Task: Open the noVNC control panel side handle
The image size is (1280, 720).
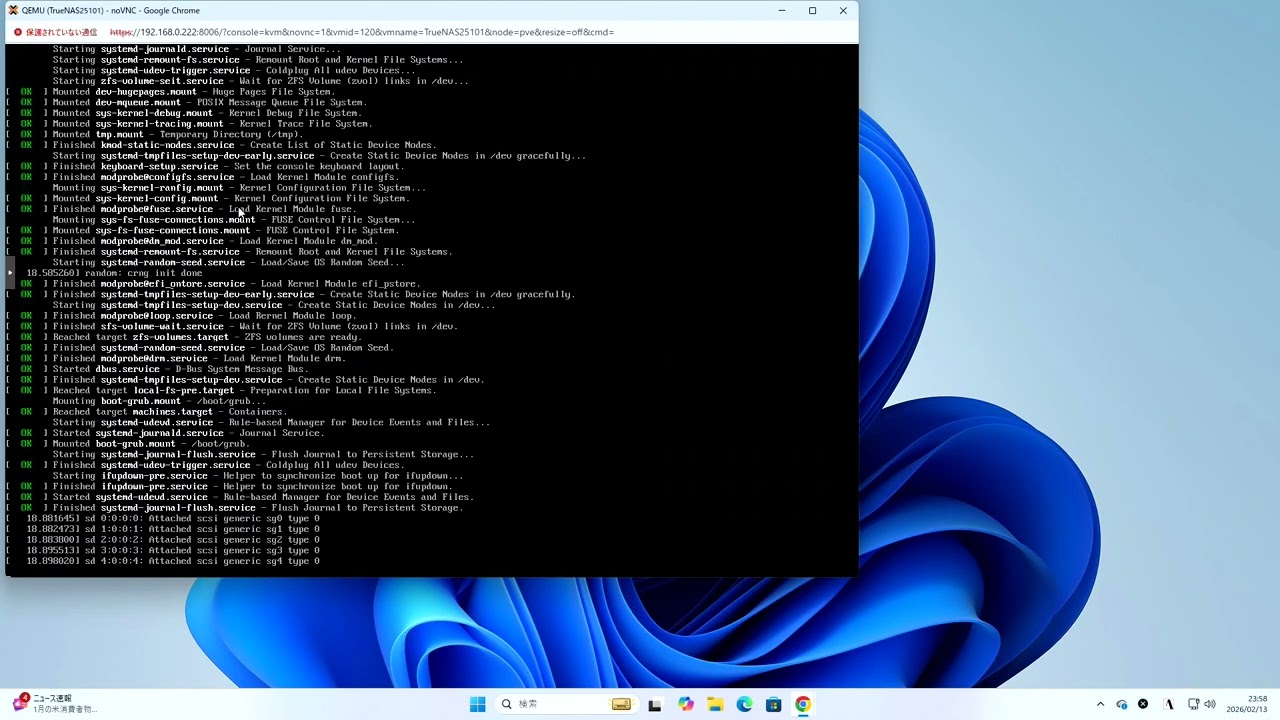Action: (10, 272)
